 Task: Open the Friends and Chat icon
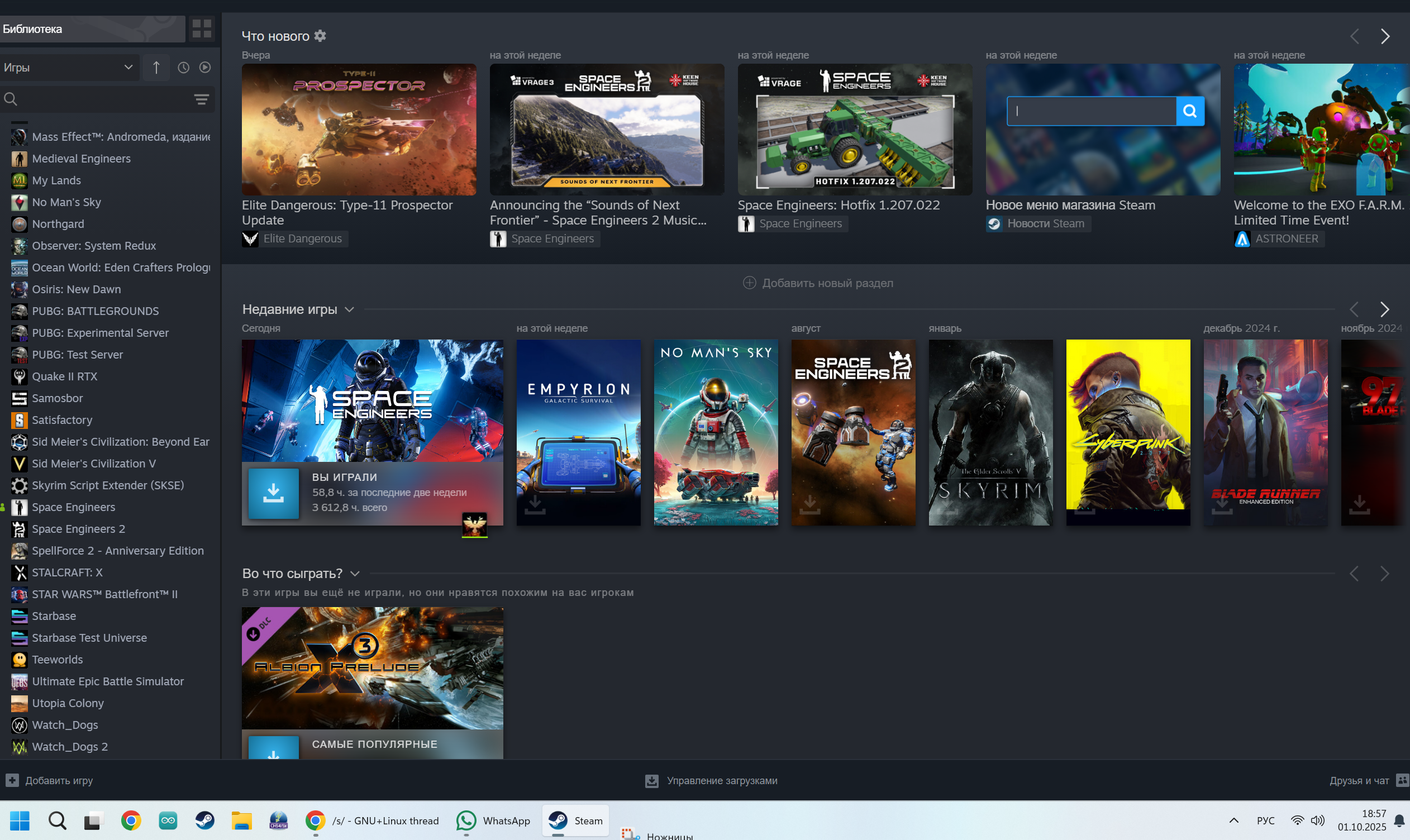click(x=1402, y=780)
